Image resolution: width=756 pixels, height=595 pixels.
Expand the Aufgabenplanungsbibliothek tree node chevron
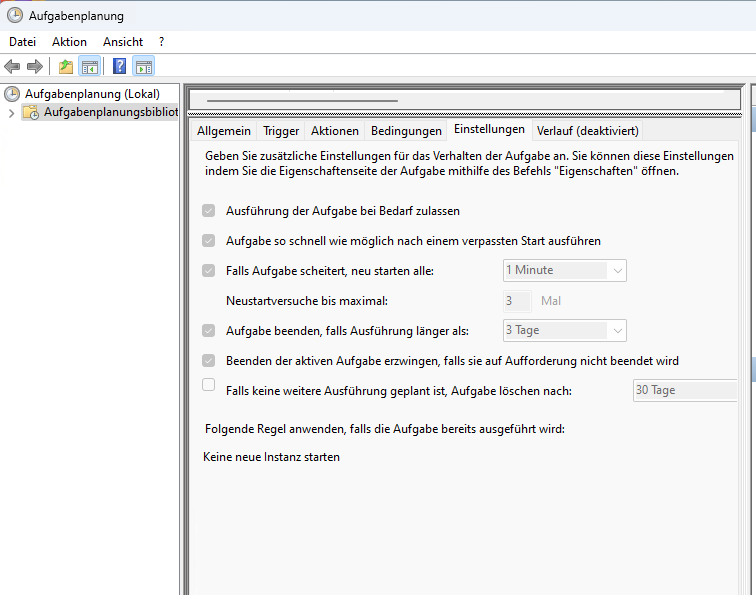click(12, 113)
